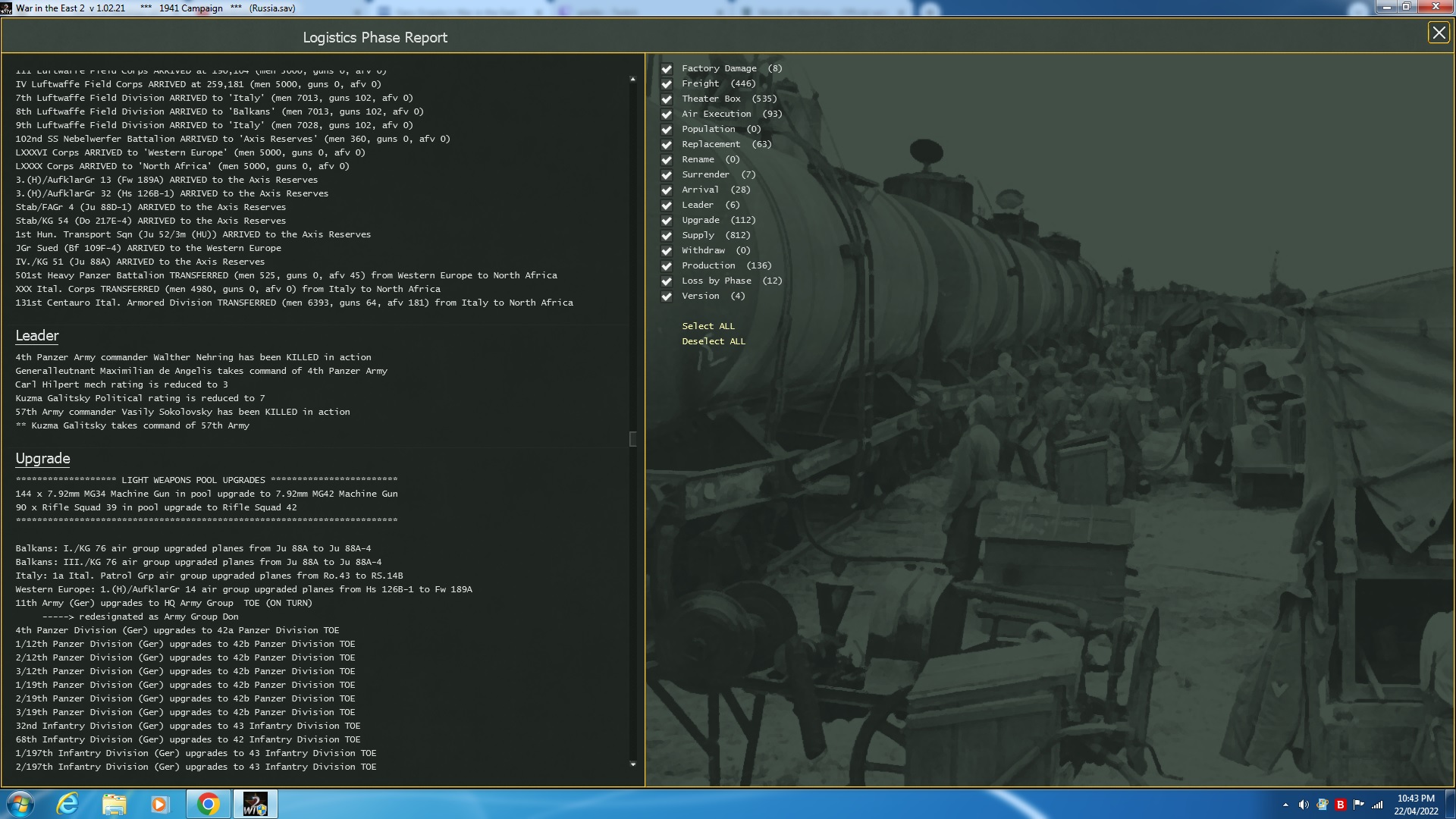Image resolution: width=1456 pixels, height=819 pixels.
Task: Open the media player taskbar icon
Action: tap(159, 804)
